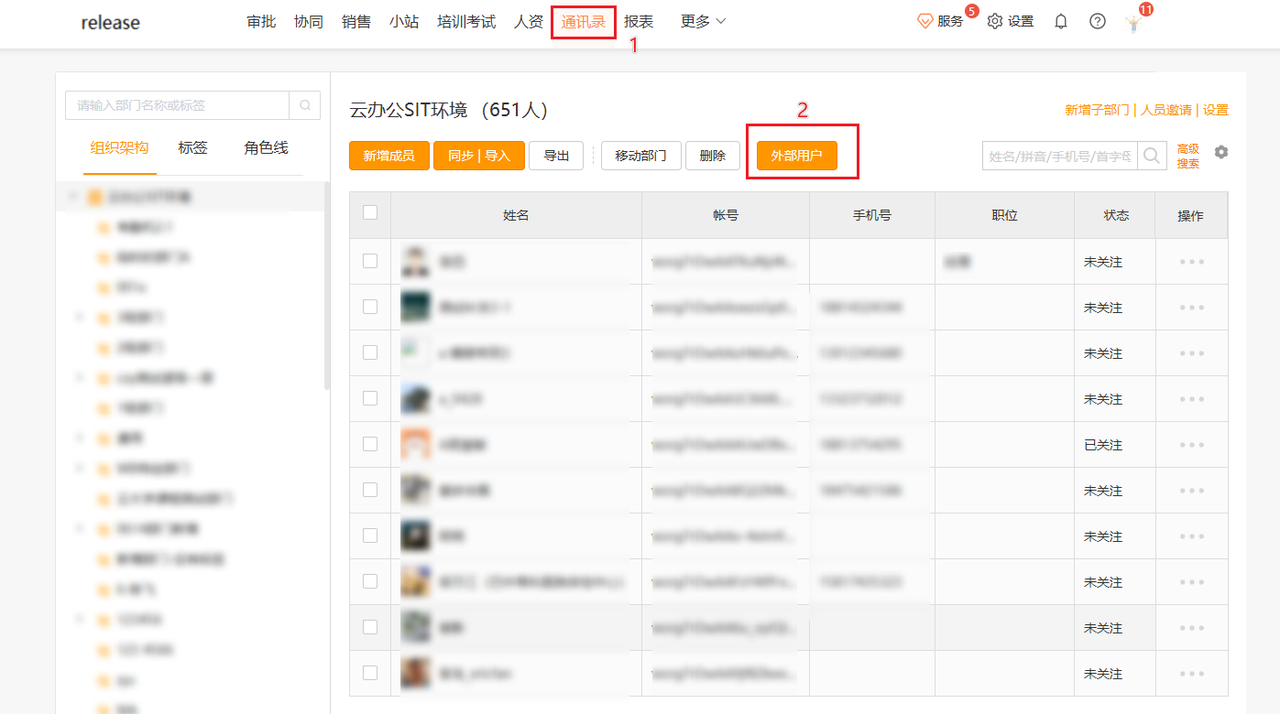1280x714 pixels.
Task: Click the notification bell icon
Action: [x=1061, y=21]
